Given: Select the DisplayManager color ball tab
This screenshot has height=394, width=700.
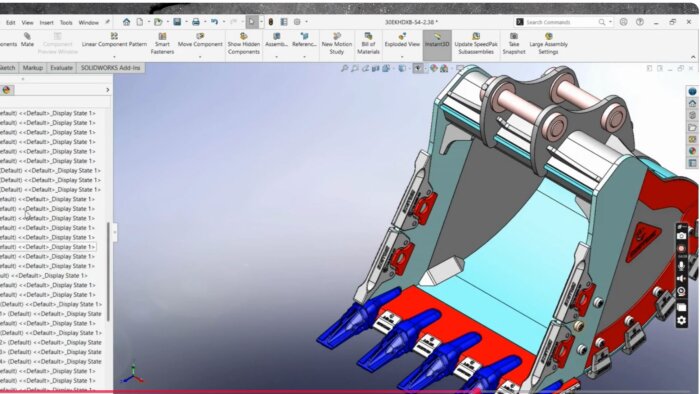Looking at the screenshot, I should coord(6,90).
